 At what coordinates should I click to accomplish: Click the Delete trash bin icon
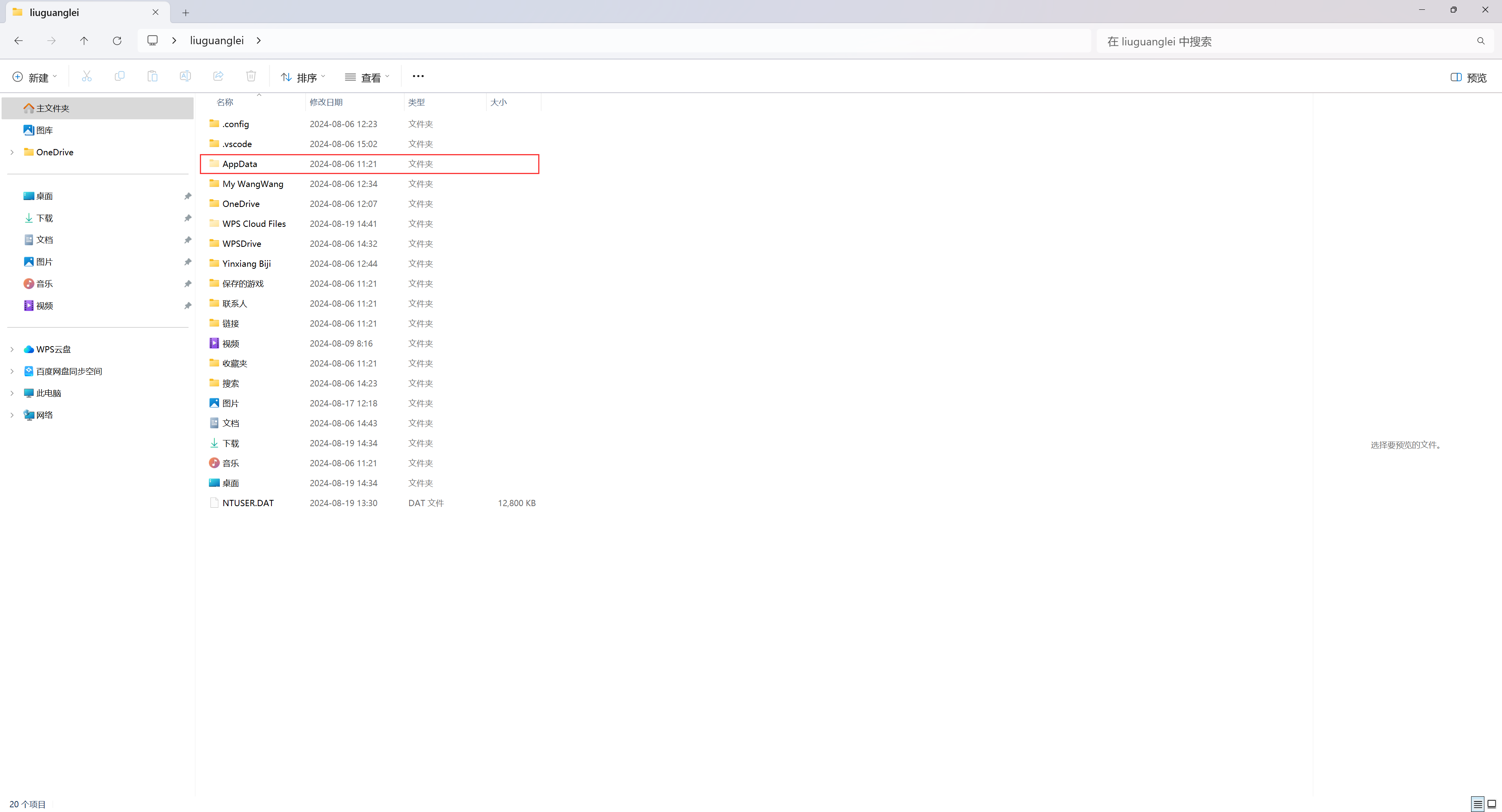tap(251, 76)
